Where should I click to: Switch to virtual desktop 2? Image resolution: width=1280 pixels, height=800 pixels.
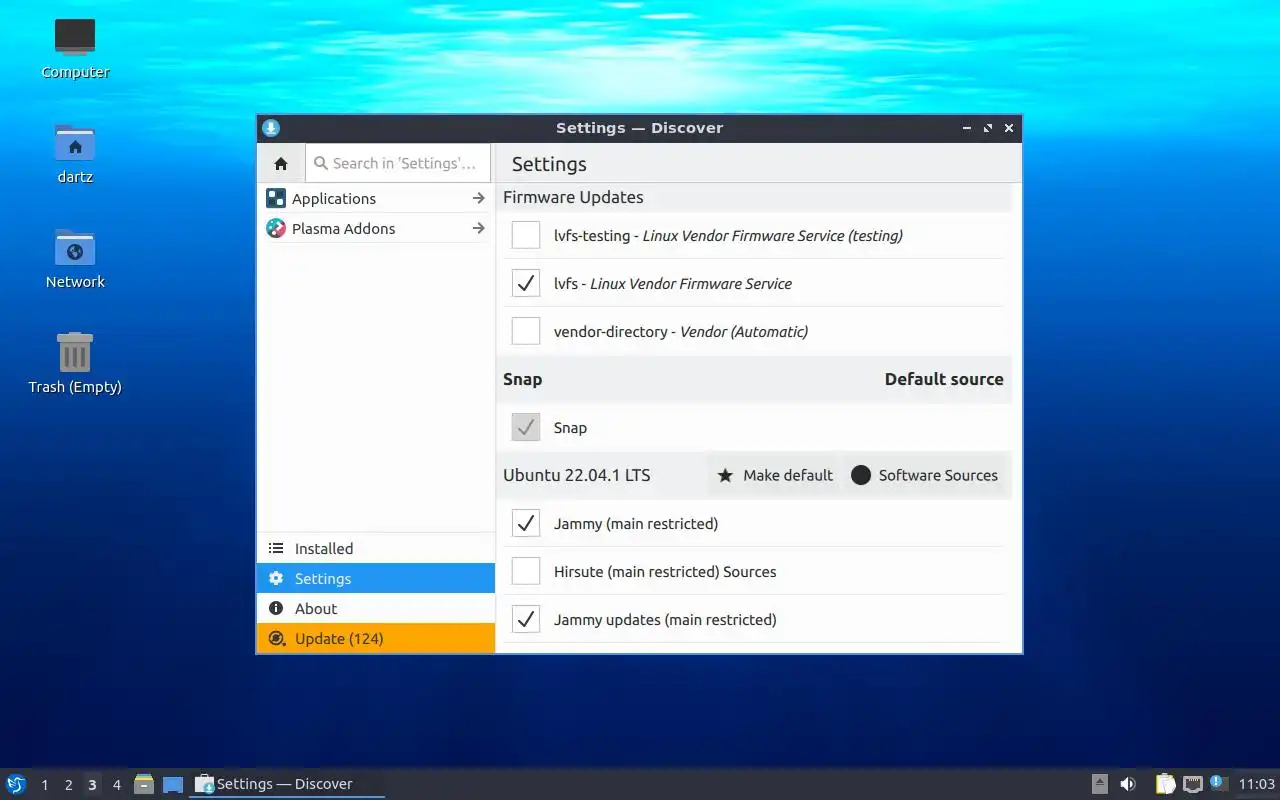click(69, 785)
